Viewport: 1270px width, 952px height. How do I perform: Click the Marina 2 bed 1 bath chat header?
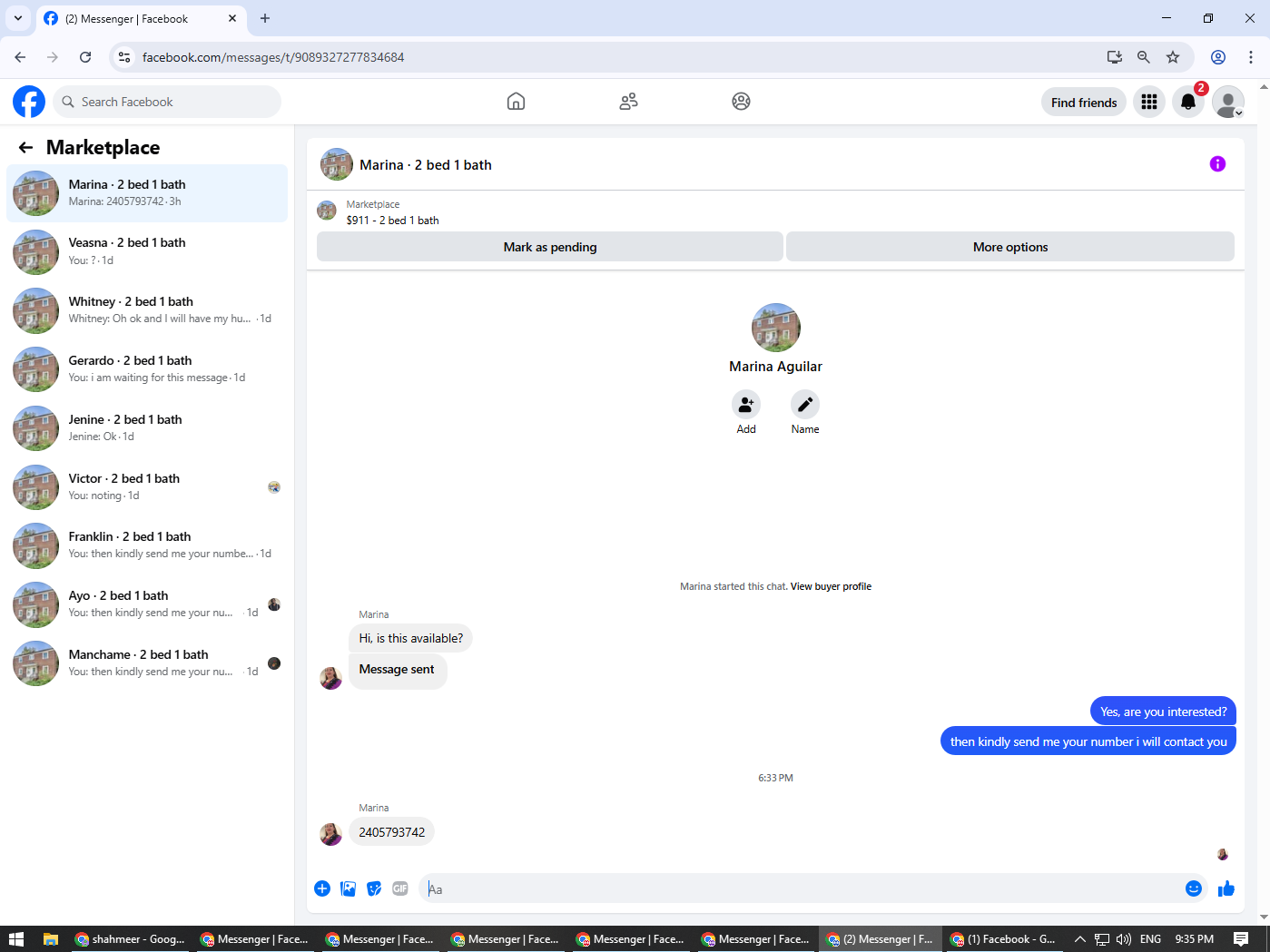(426, 165)
